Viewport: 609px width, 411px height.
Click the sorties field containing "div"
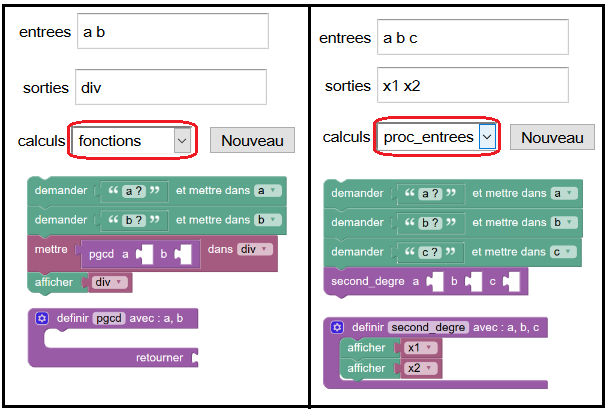click(171, 87)
